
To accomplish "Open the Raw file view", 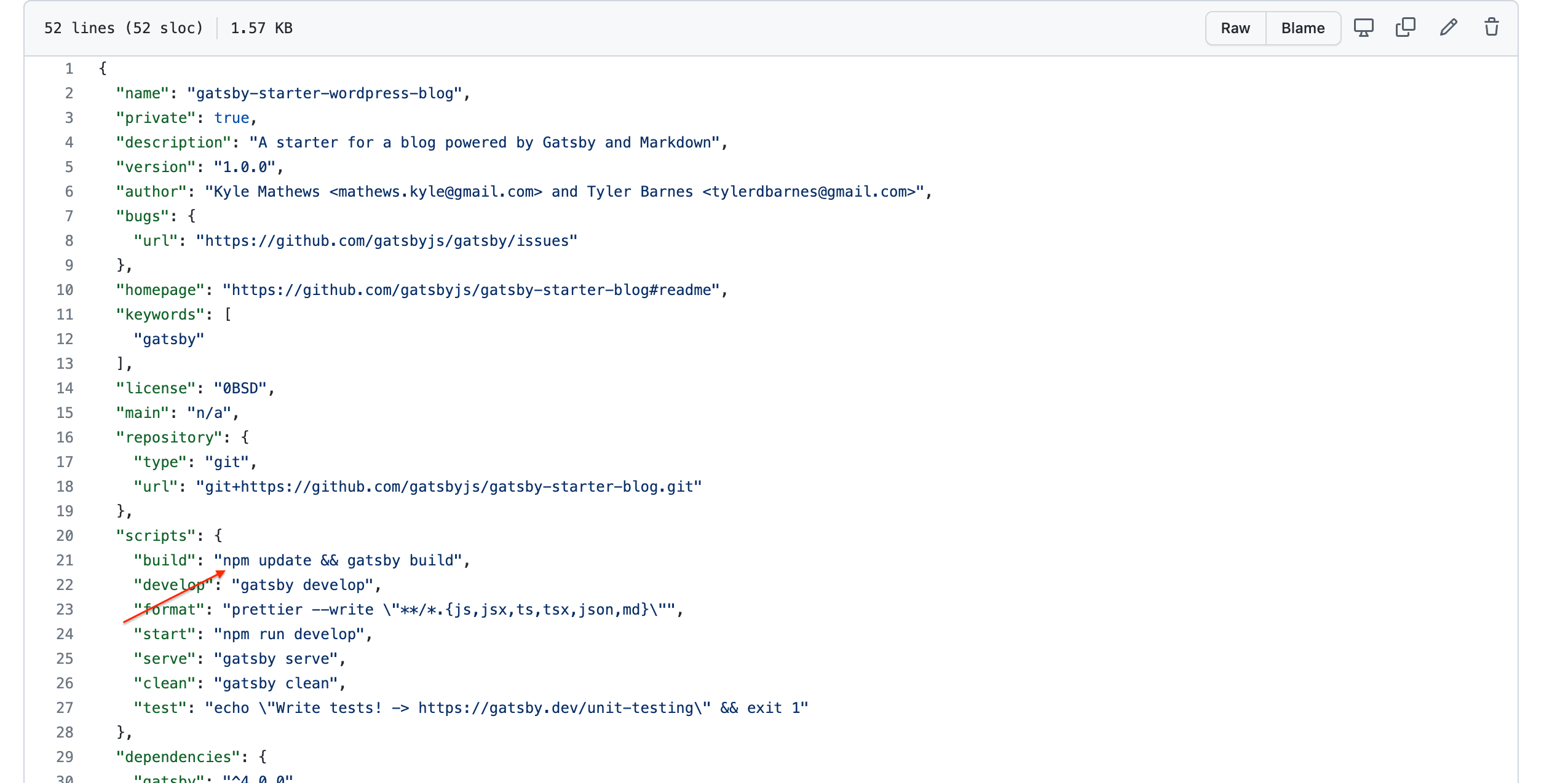I will (x=1235, y=28).
